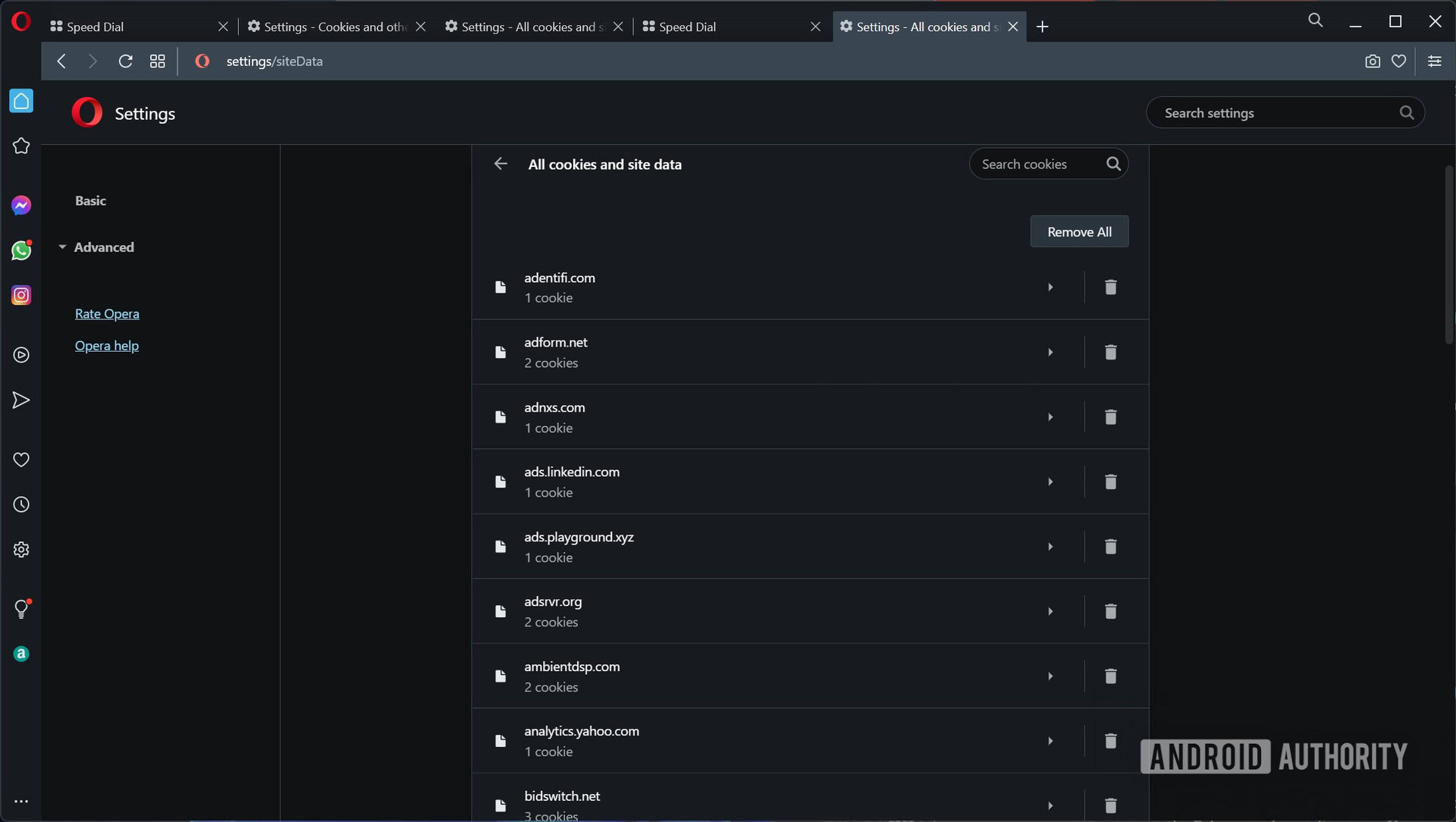The width and height of the screenshot is (1456, 822).
Task: Delete adnxs.com cookie with trash icon
Action: (x=1110, y=417)
